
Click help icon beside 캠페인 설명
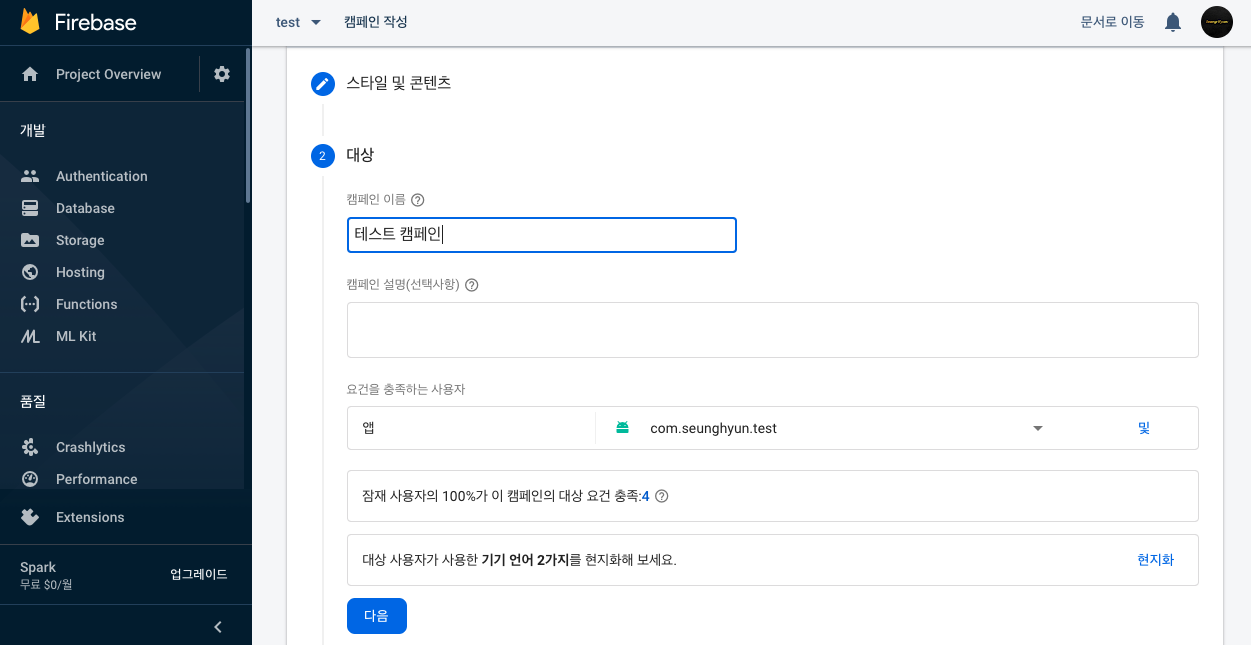tap(472, 284)
